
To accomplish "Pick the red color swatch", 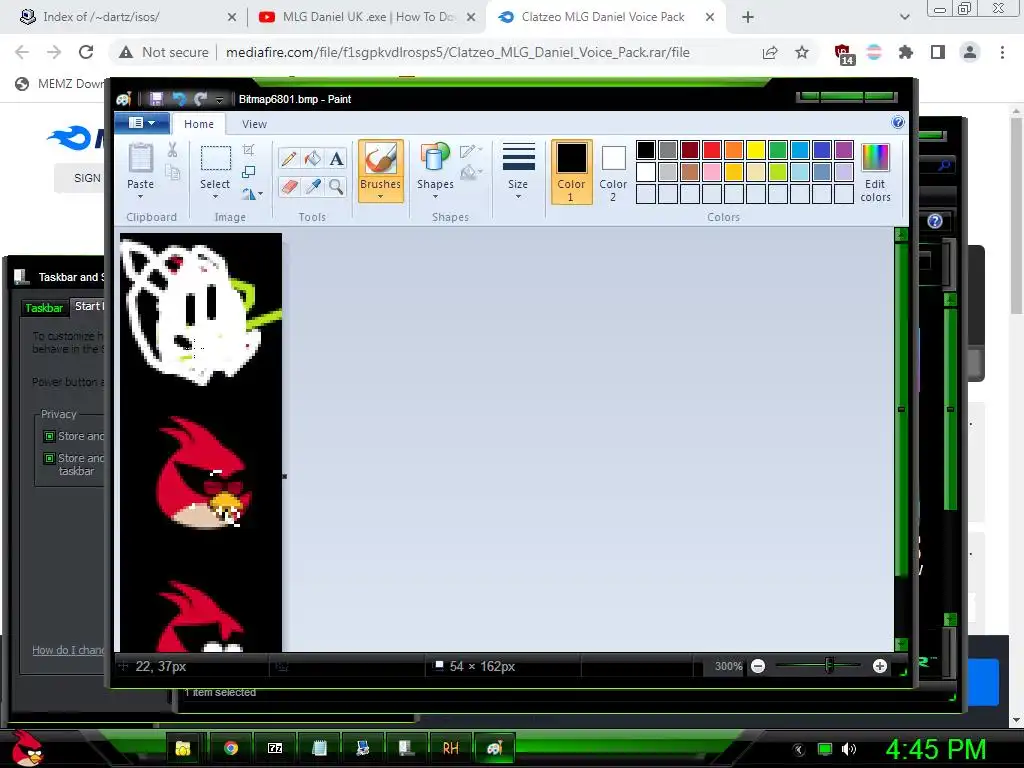I will click(x=712, y=150).
